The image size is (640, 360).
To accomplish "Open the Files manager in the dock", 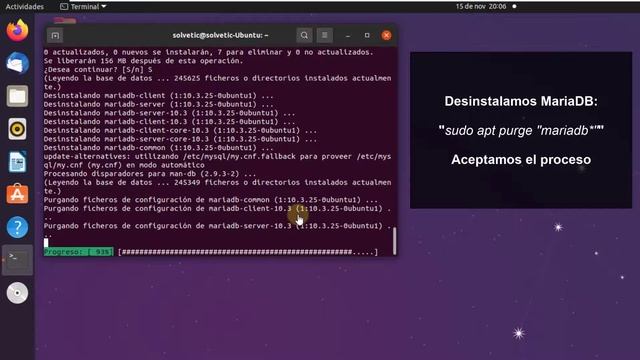I will [x=17, y=96].
